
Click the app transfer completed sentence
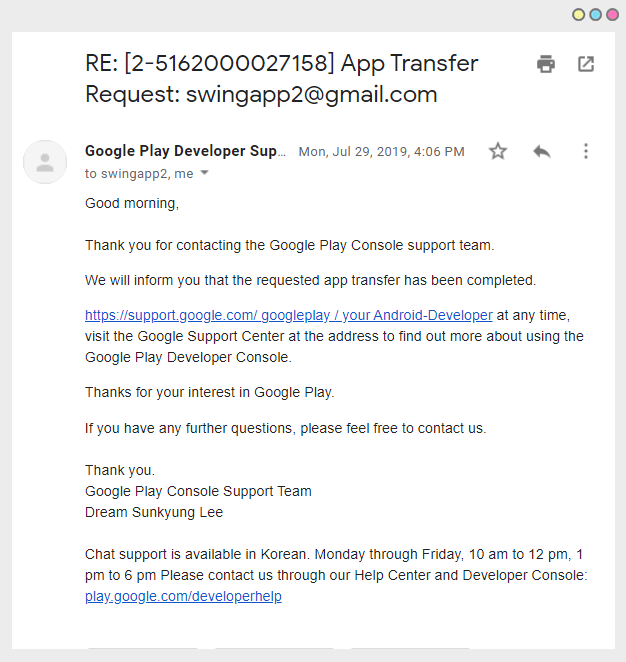click(310, 280)
